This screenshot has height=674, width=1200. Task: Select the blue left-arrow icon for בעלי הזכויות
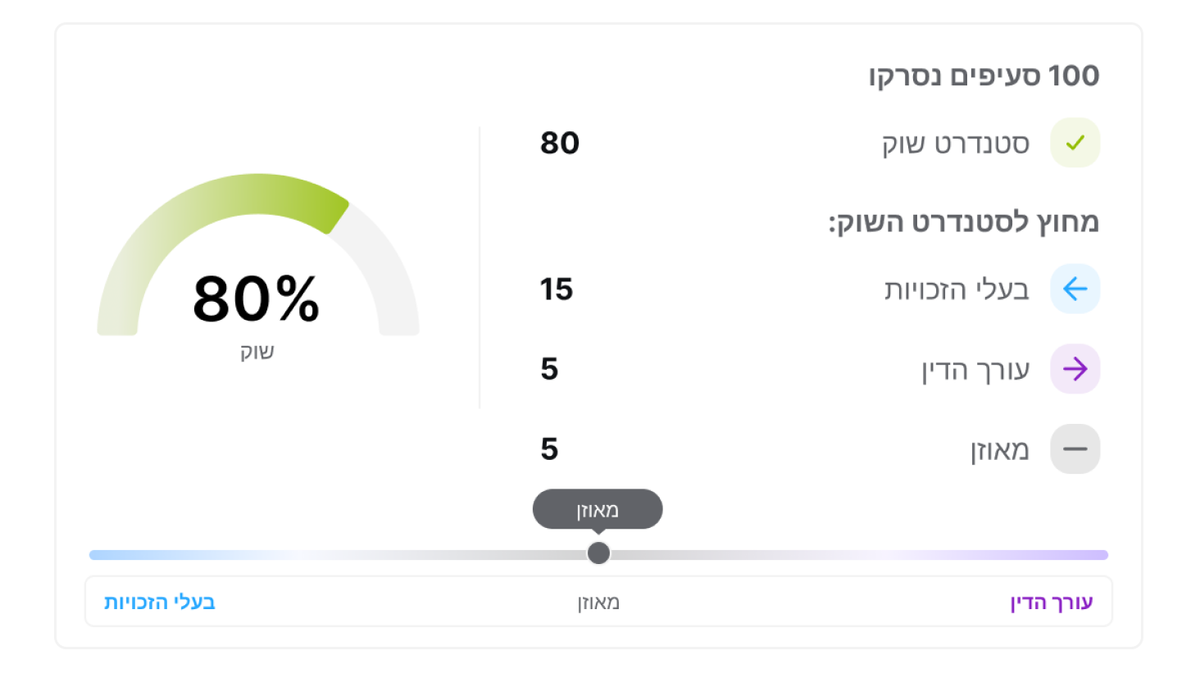(1074, 289)
